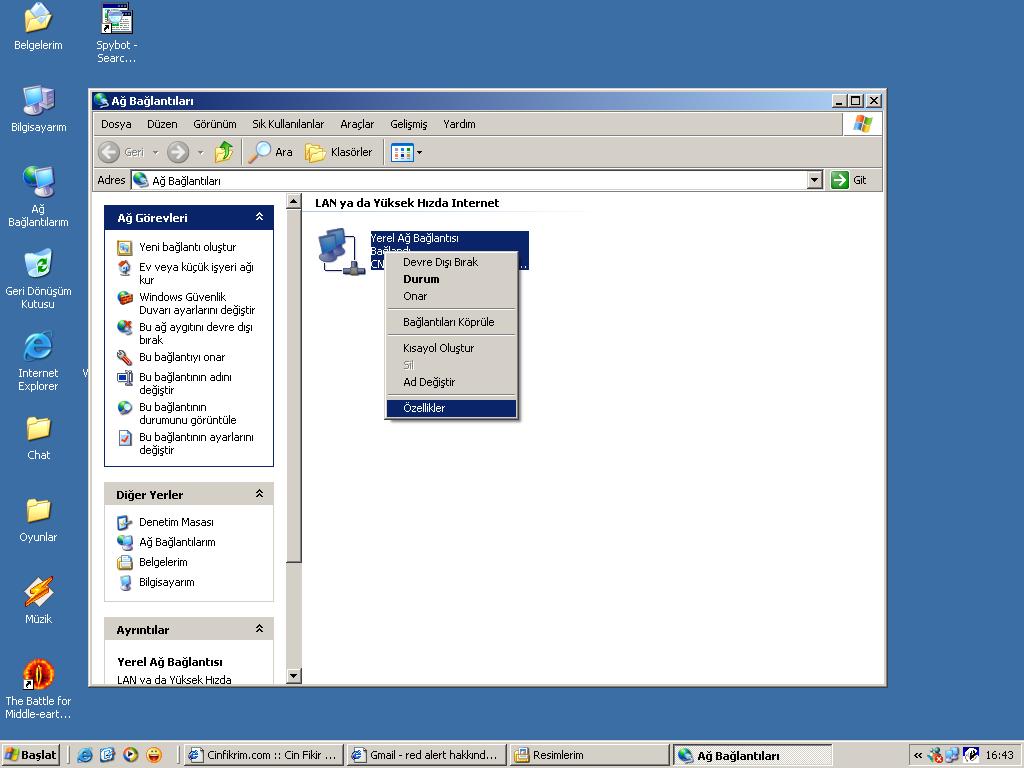Open Windows Media Player from quick launch
1024x768 pixels.
coord(131,755)
